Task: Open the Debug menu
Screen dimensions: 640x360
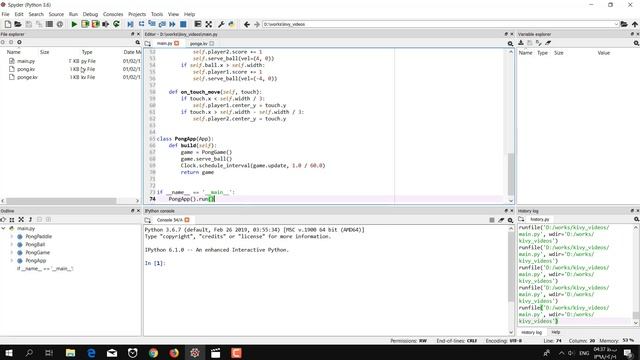Action: (90, 14)
